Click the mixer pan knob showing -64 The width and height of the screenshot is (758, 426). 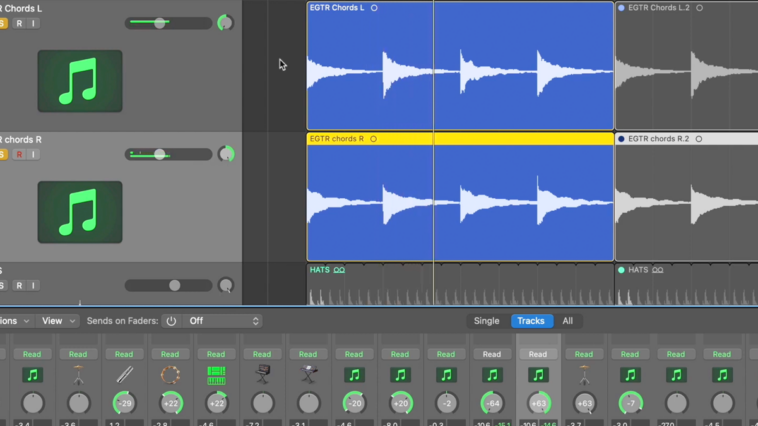(492, 403)
